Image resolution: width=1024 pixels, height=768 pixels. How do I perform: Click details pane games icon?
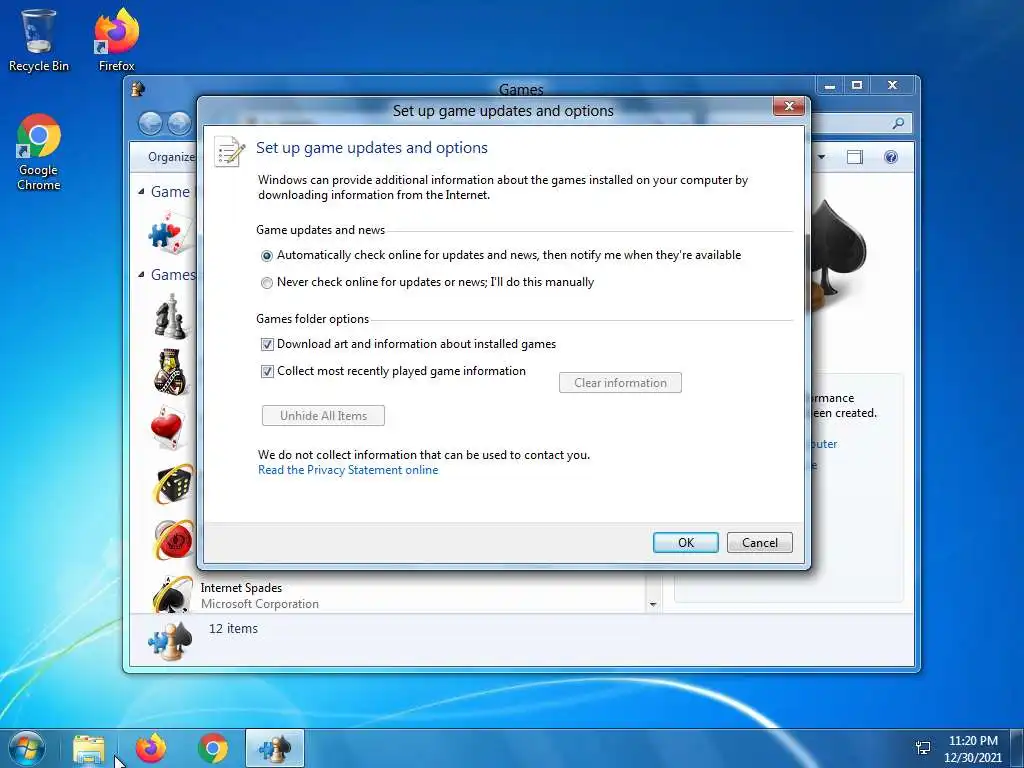[170, 641]
